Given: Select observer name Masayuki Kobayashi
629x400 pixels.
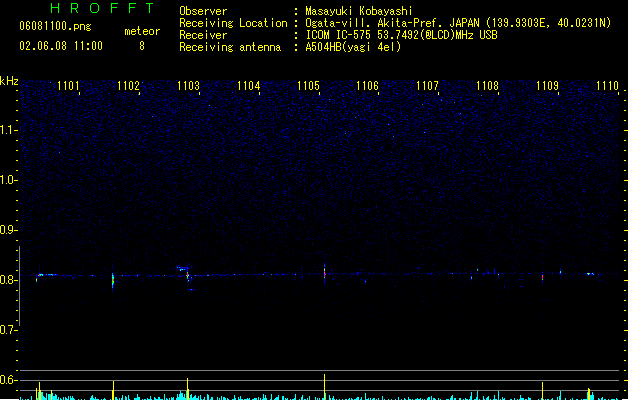Looking at the screenshot, I should tap(359, 11).
